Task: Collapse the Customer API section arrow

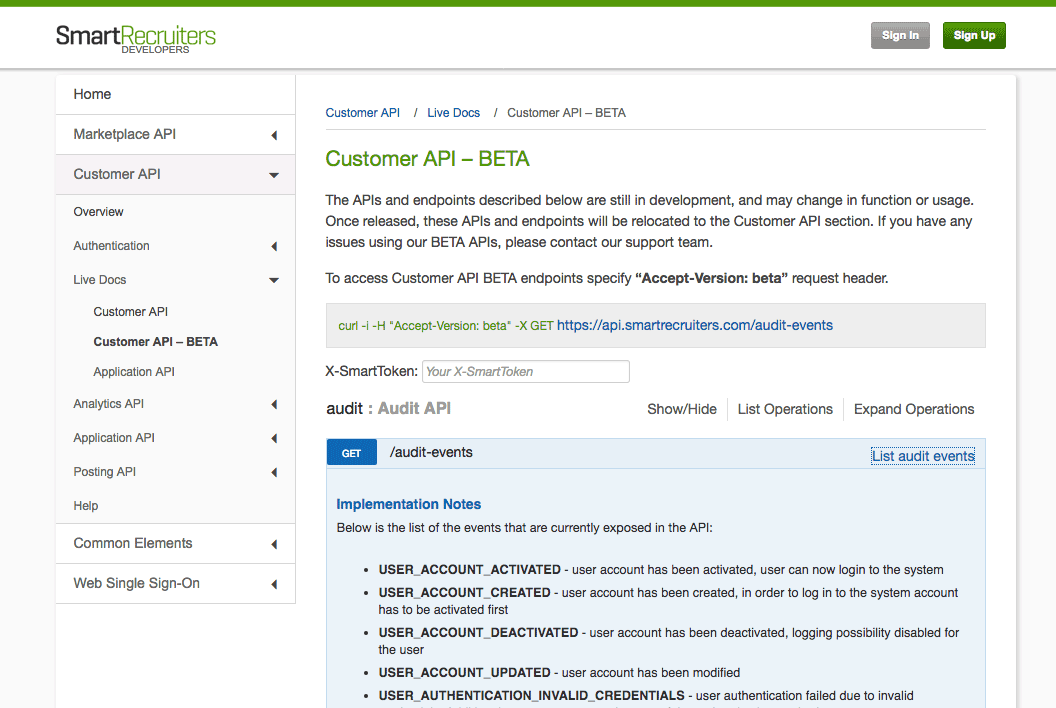Action: 273,175
